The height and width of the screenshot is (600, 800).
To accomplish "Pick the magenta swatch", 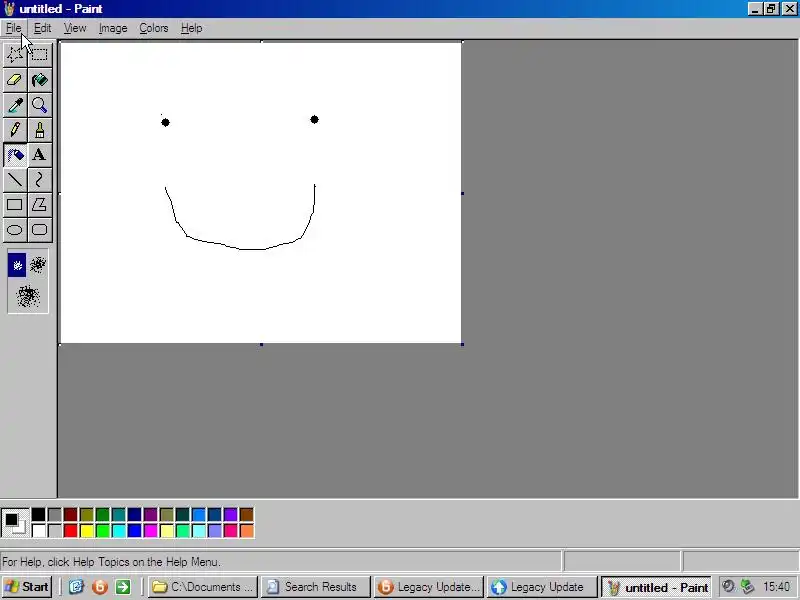I will click(151, 531).
